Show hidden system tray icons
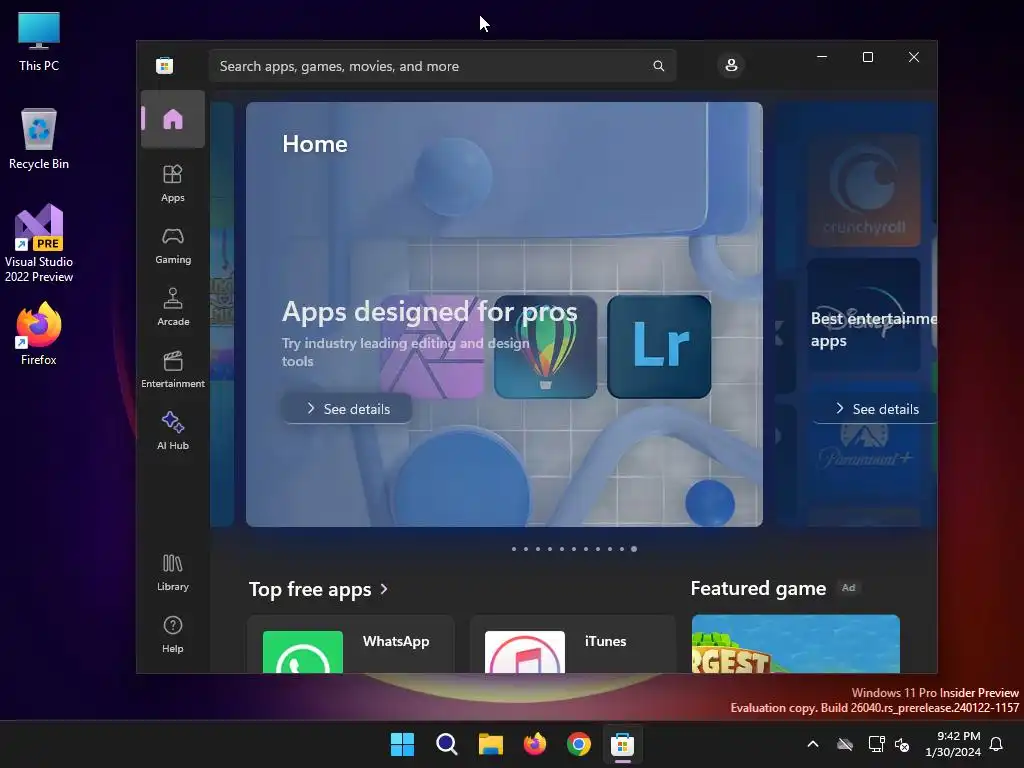Screen dimensions: 1024x768 [813, 744]
